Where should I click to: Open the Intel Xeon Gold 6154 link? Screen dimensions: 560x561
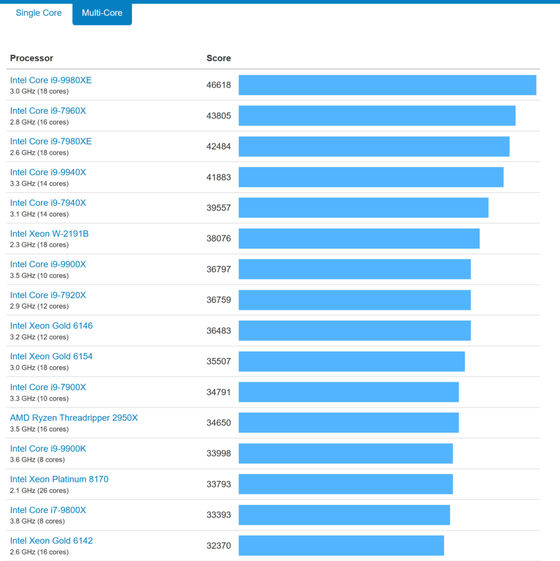pos(51,356)
